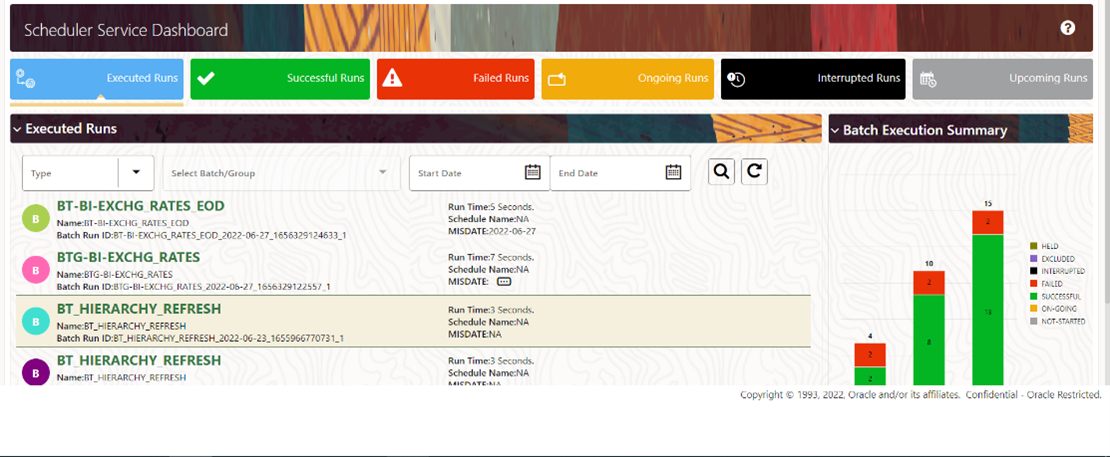Click the Scheduler Service Dashboard title
This screenshot has height=457, width=1110.
coord(126,30)
